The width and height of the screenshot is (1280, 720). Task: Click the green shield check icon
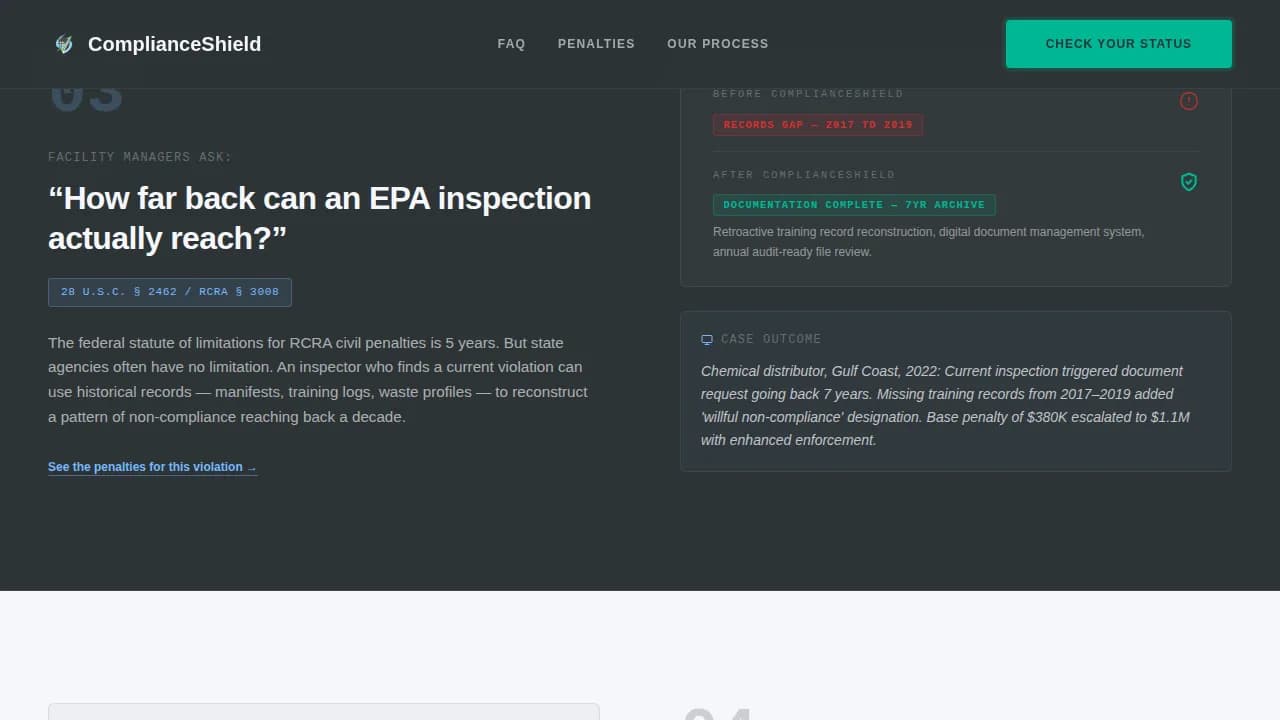1188,182
